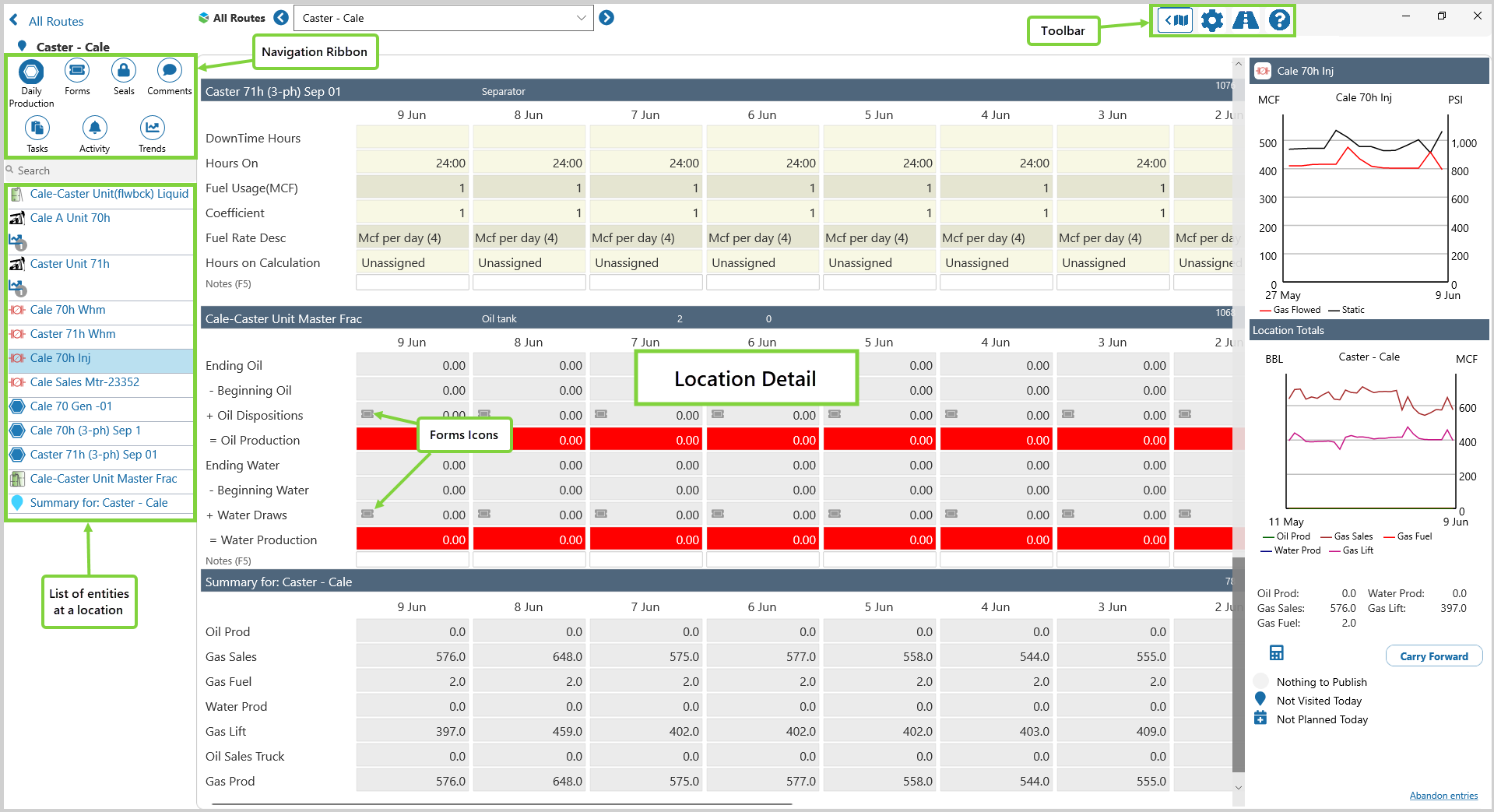Click the Search field in the sidebar
The height and width of the screenshot is (812, 1494).
coord(101,170)
